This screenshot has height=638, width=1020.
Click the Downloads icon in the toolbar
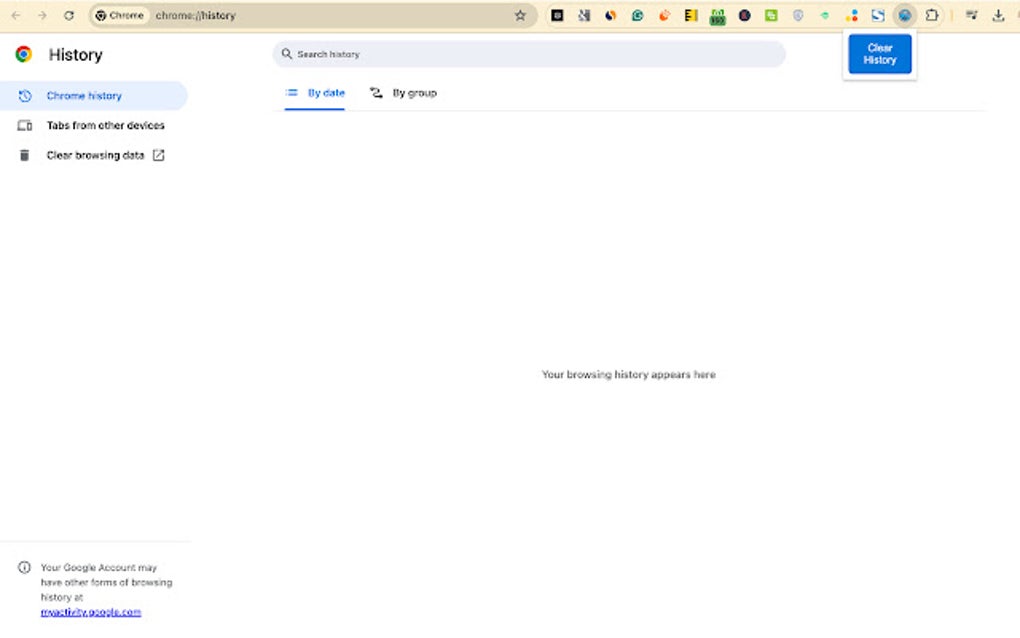pos(1000,15)
